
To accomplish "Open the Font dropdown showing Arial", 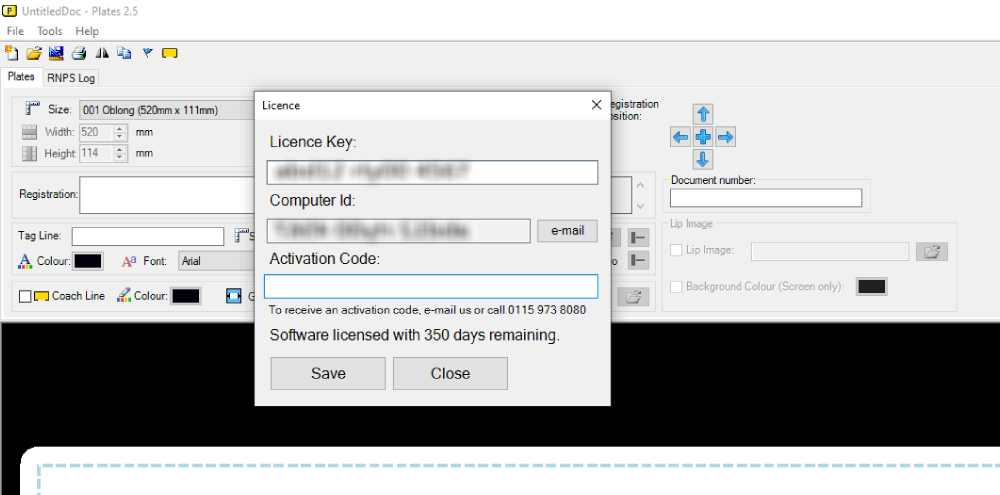I will pos(216,261).
